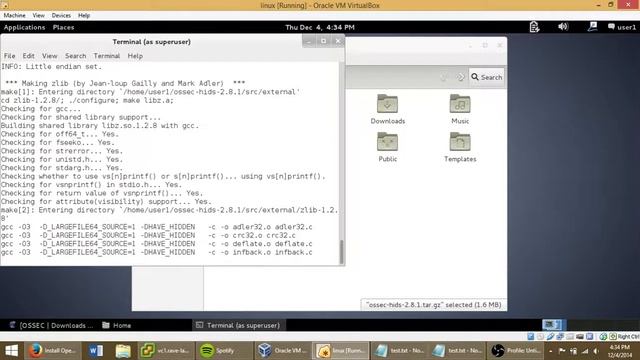This screenshot has height=360, width=640.
Task: Switch to Terminal (as superuser) in panel
Action: pos(238,325)
